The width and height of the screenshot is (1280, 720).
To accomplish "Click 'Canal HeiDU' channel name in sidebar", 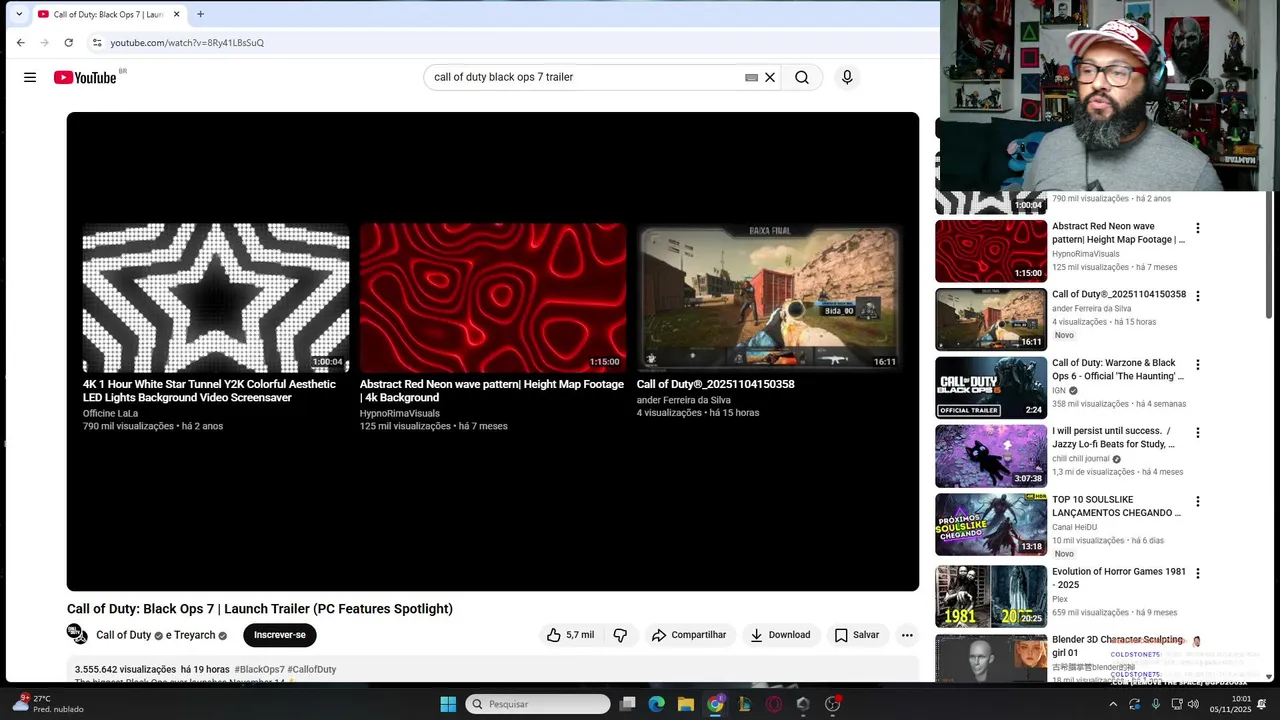I will click(x=1074, y=527).
